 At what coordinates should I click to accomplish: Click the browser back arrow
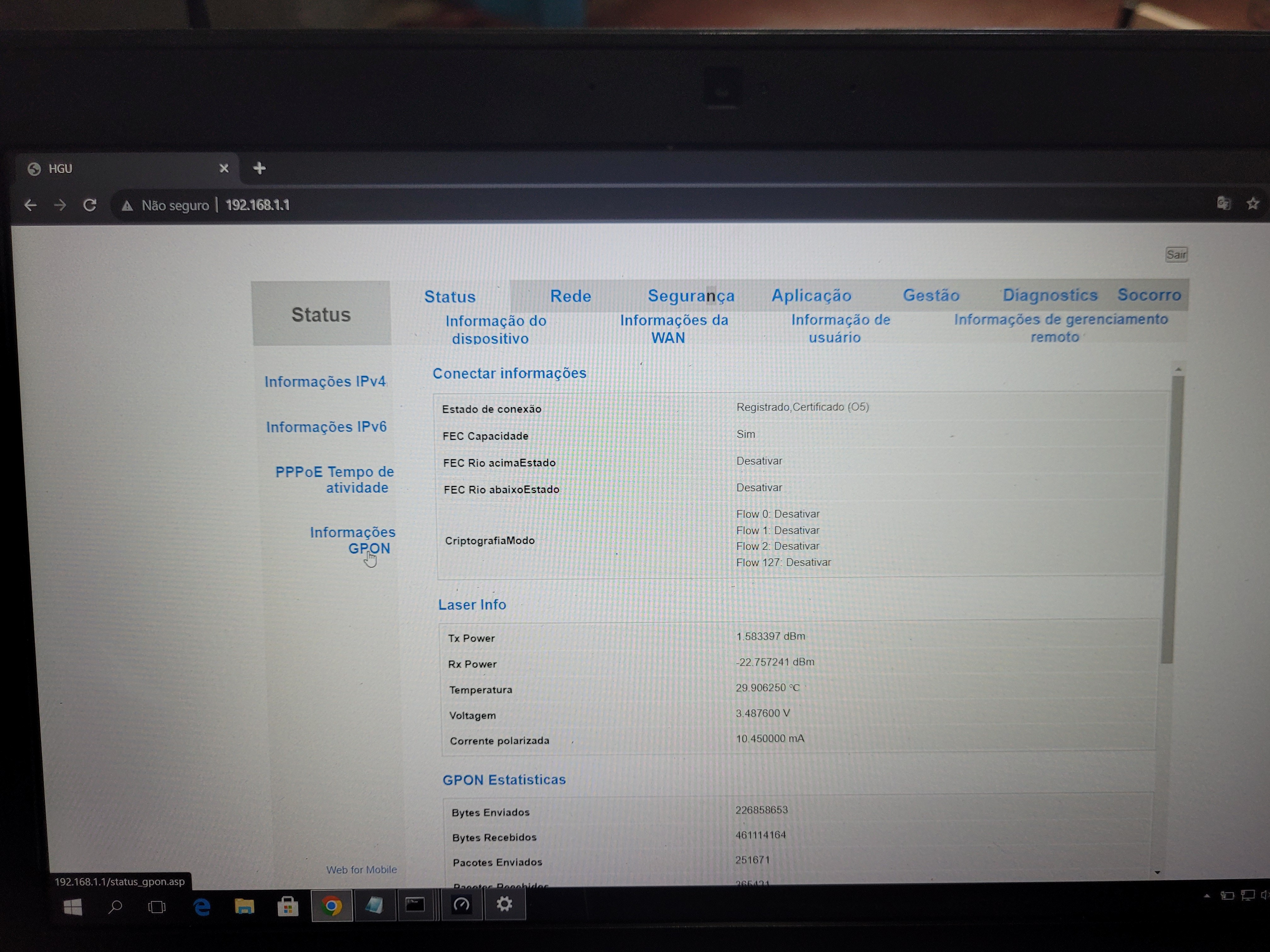pos(31,205)
